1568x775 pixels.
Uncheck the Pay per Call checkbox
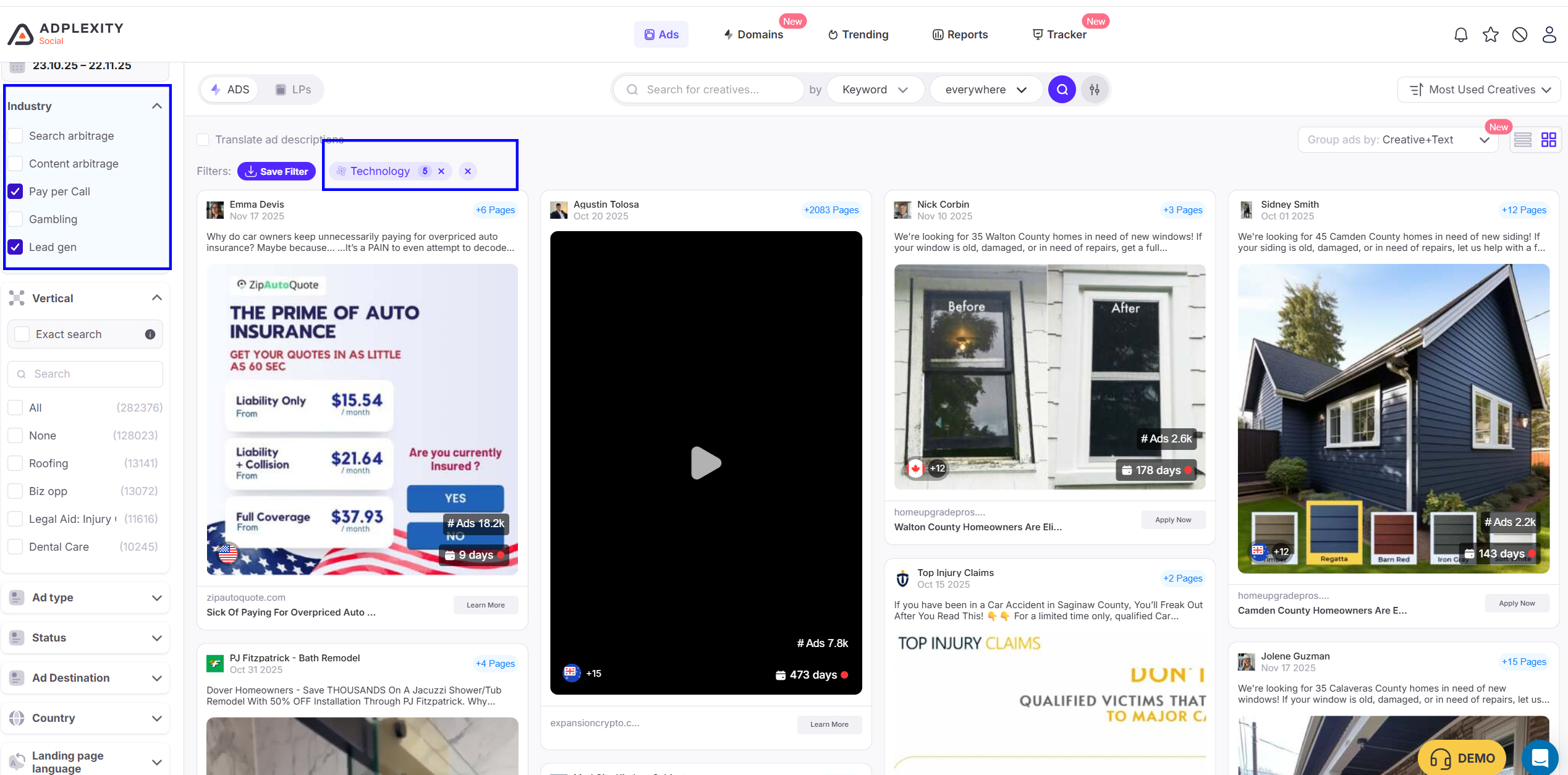tap(15, 192)
